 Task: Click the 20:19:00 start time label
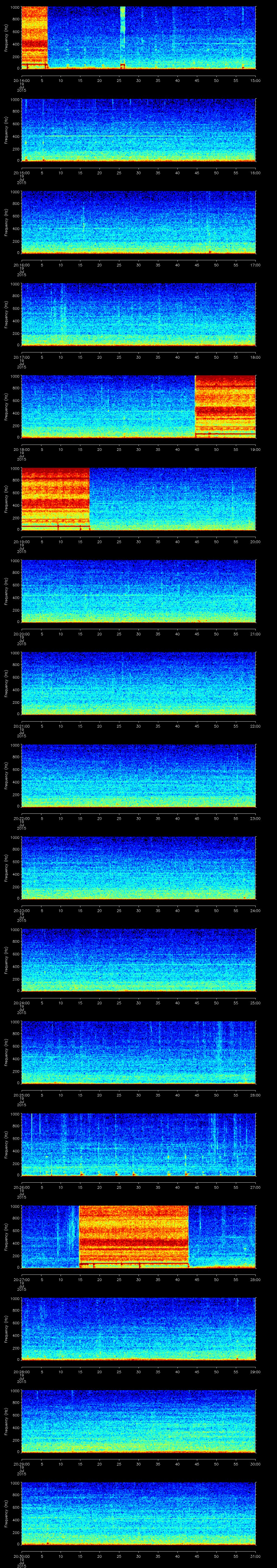click(x=21, y=542)
